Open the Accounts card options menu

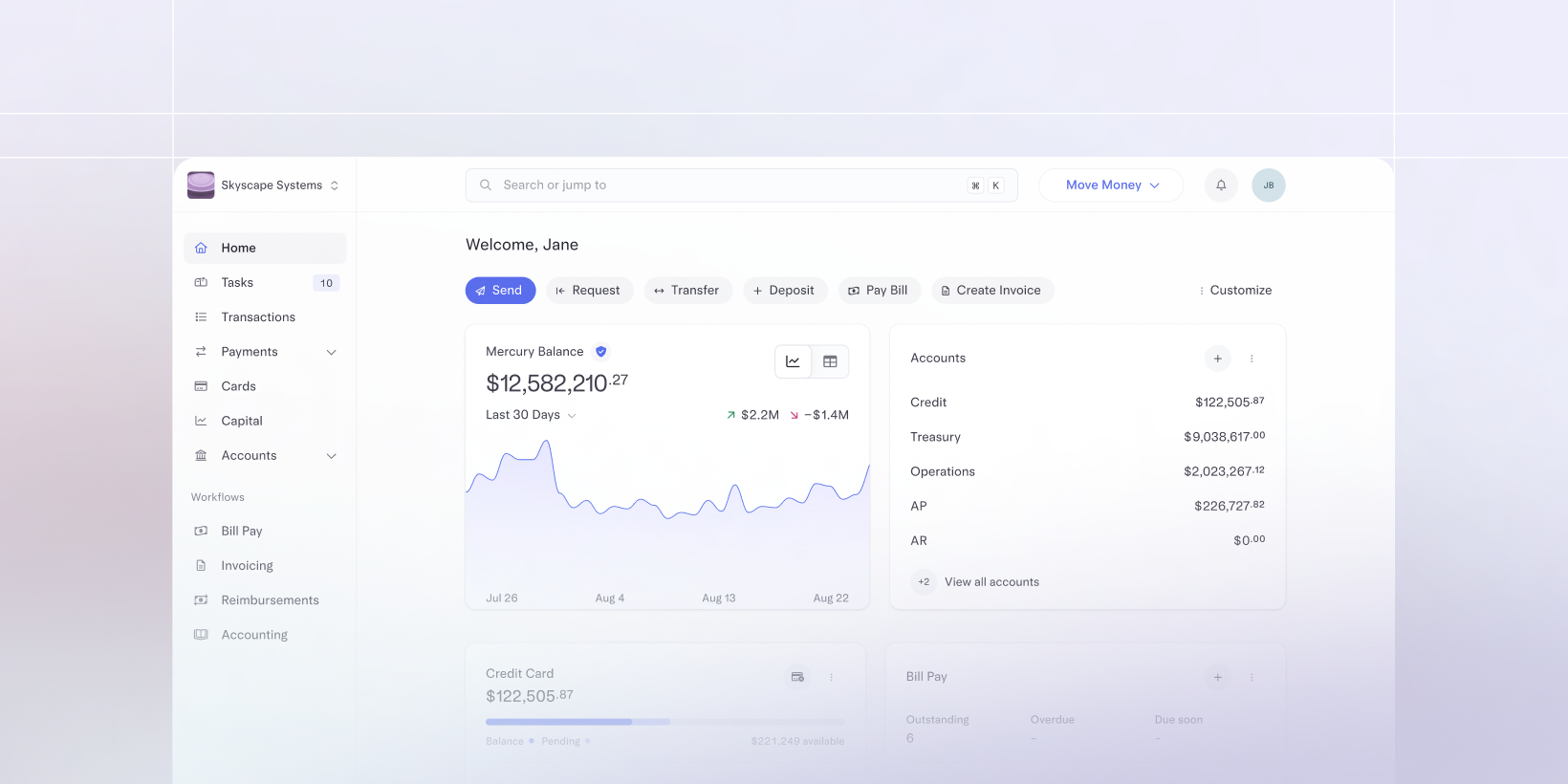click(x=1252, y=359)
